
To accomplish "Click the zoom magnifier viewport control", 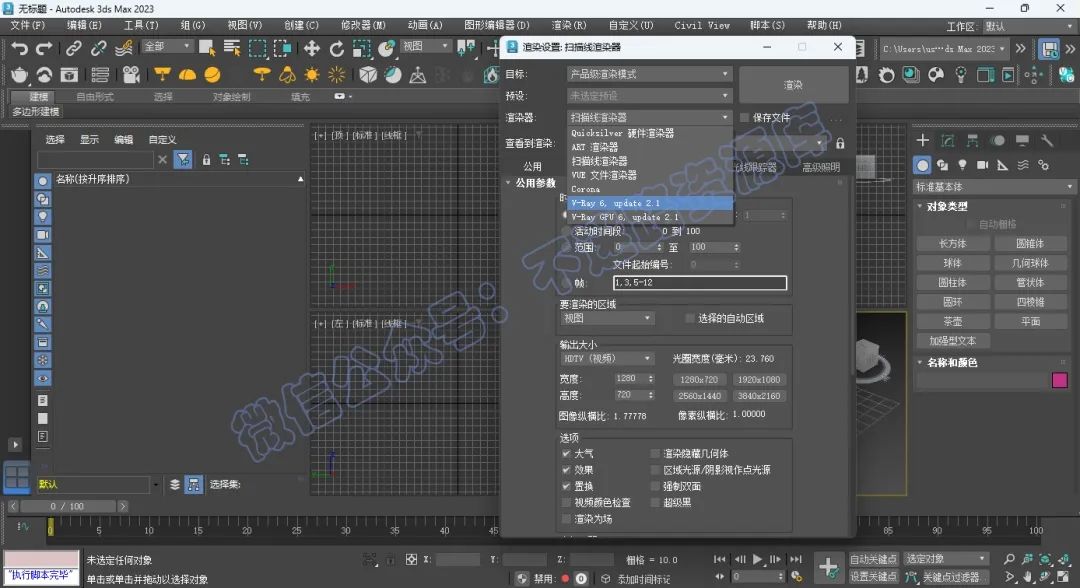I will click(1009, 559).
